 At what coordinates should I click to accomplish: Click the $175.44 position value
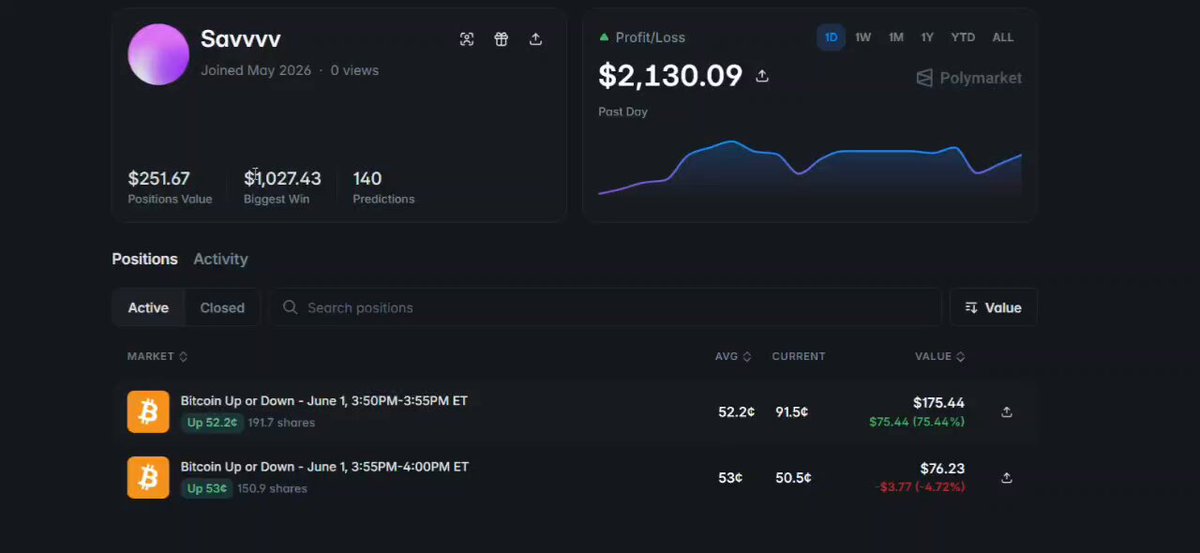click(x=938, y=402)
